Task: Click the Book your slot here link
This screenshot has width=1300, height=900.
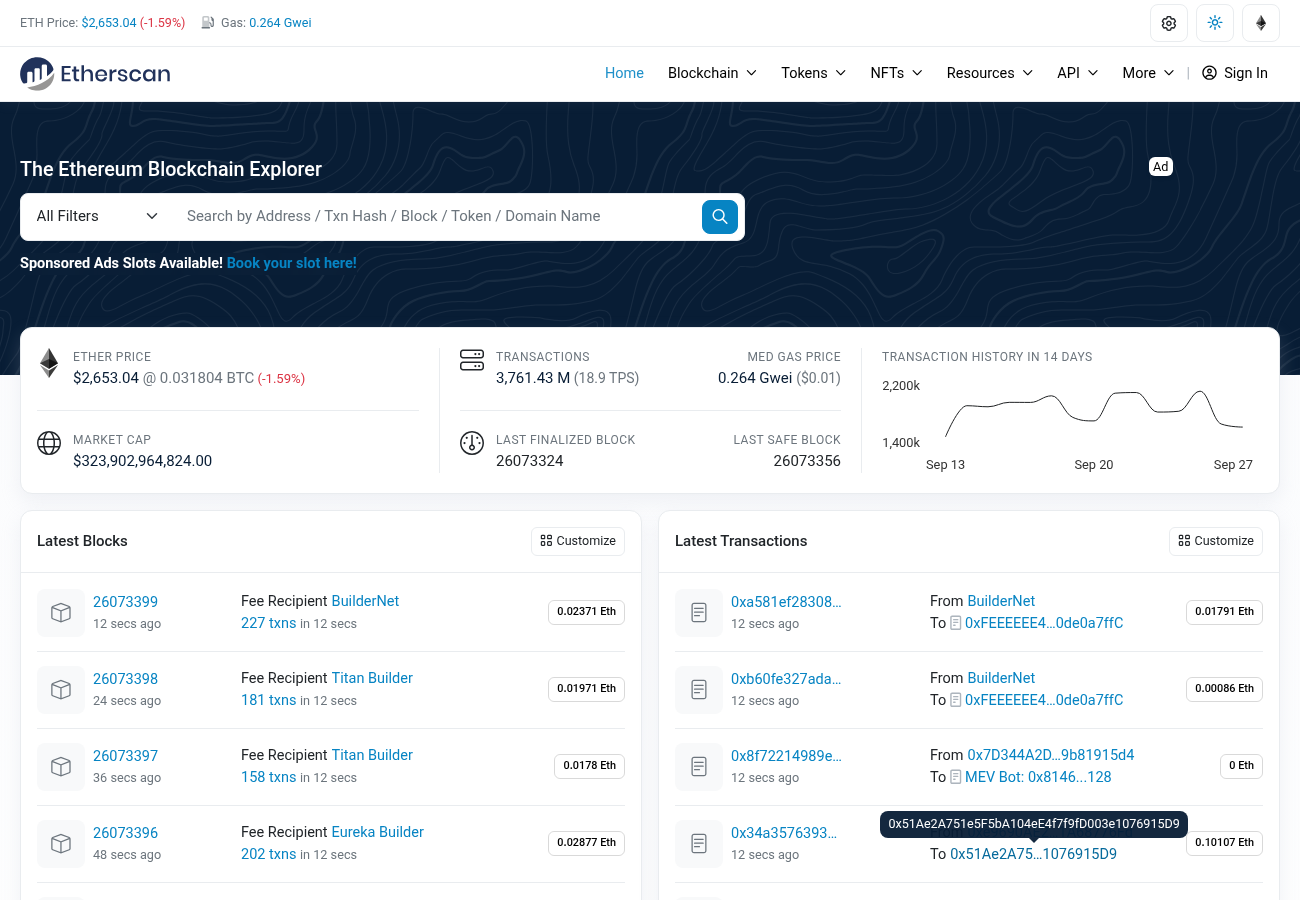Action: [x=292, y=263]
